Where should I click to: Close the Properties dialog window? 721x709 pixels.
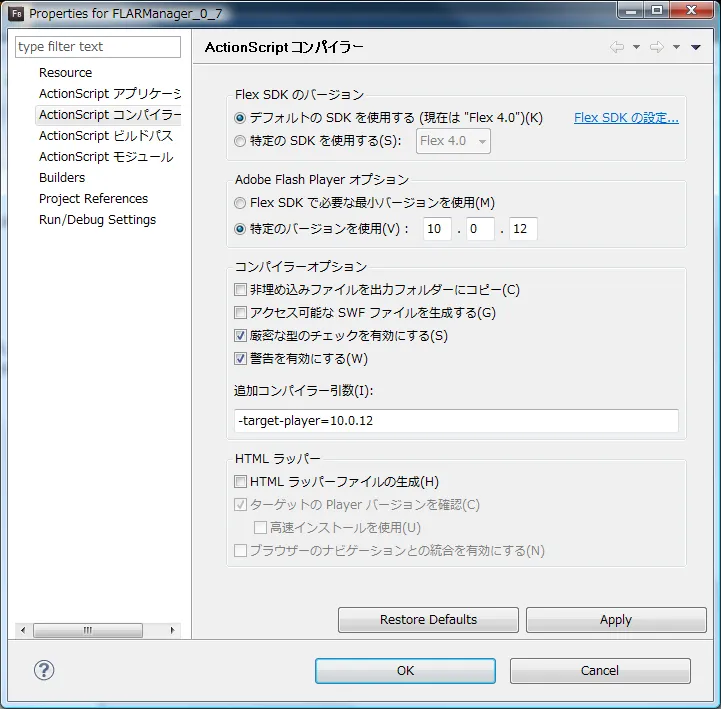coord(691,11)
